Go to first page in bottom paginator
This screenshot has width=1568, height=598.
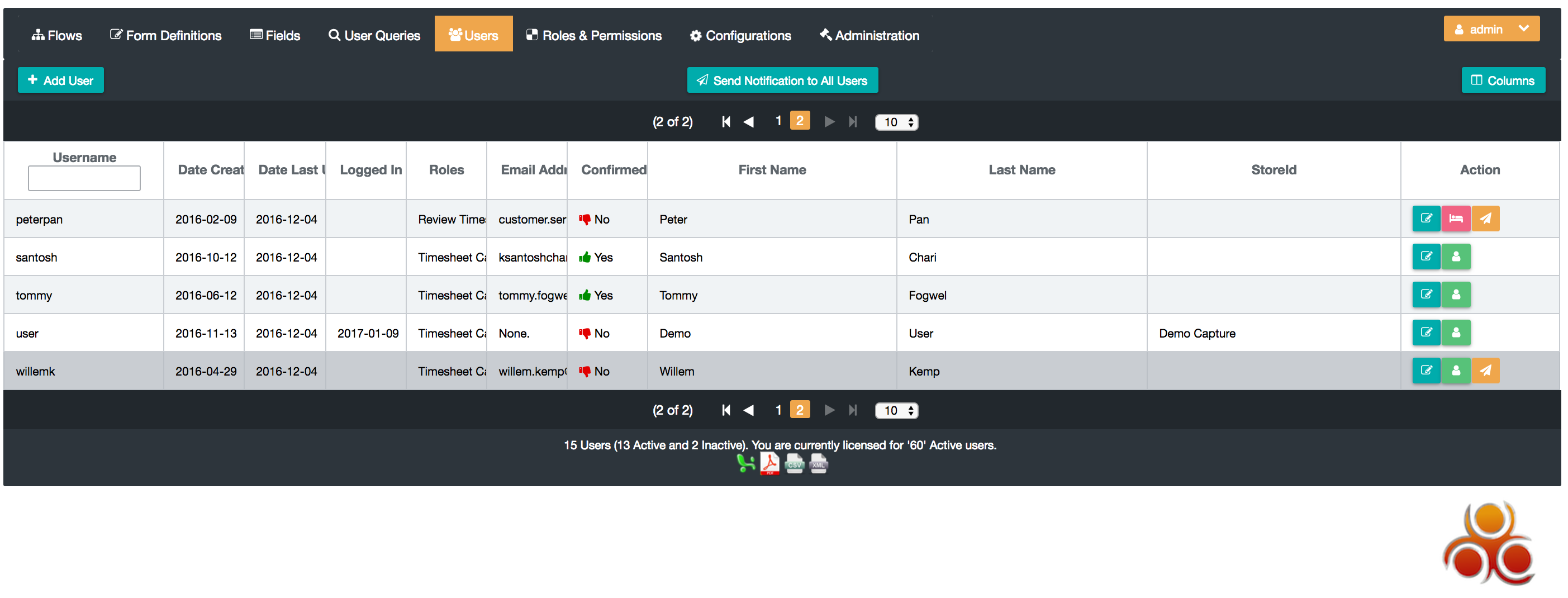click(725, 410)
